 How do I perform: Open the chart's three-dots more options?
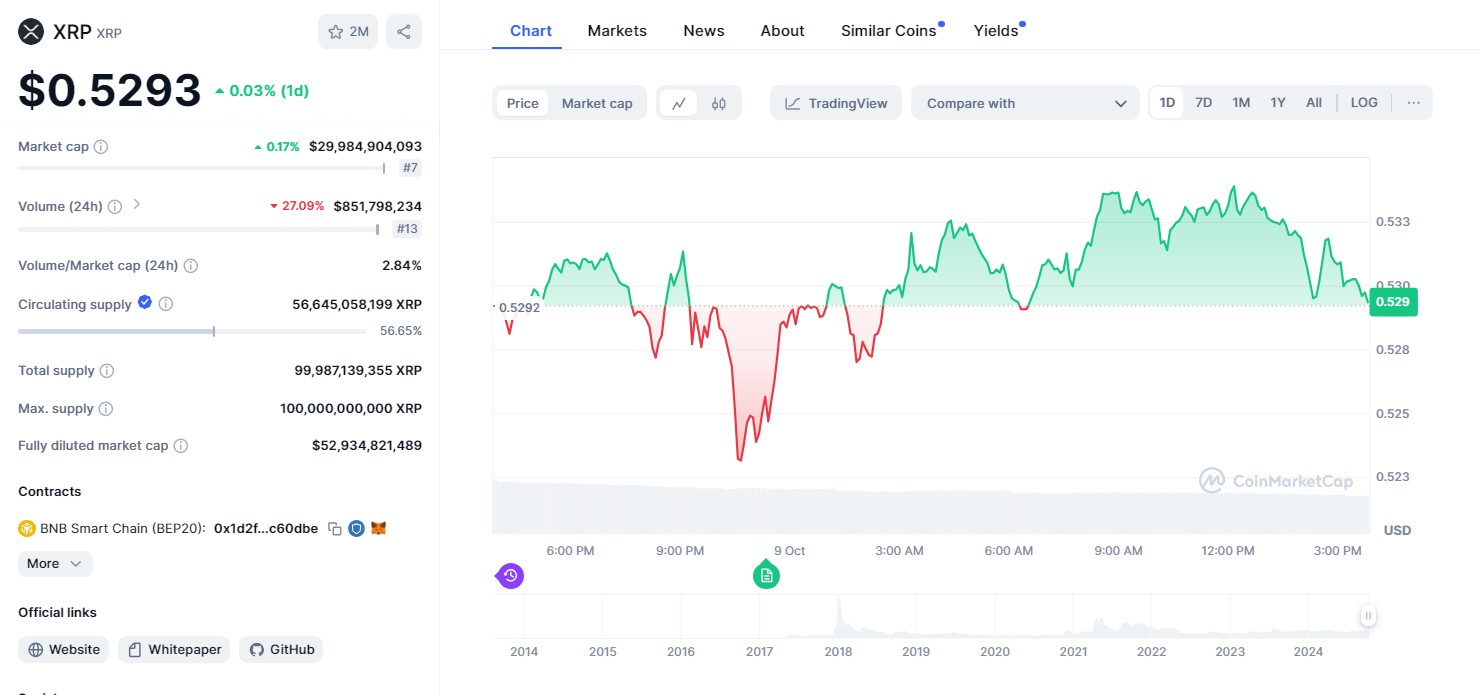pos(1413,103)
